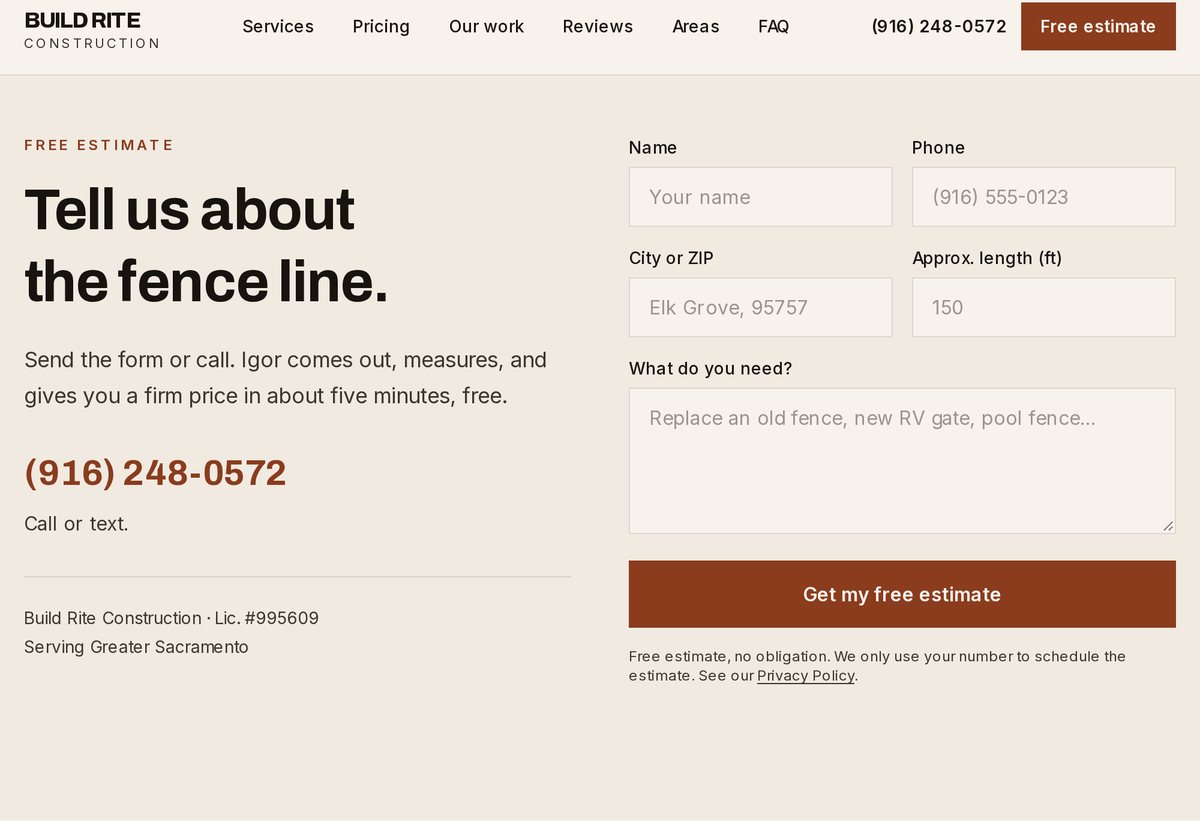Image resolution: width=1200 pixels, height=821 pixels.
Task: Click the Build Rite Construction logo
Action: [92, 30]
